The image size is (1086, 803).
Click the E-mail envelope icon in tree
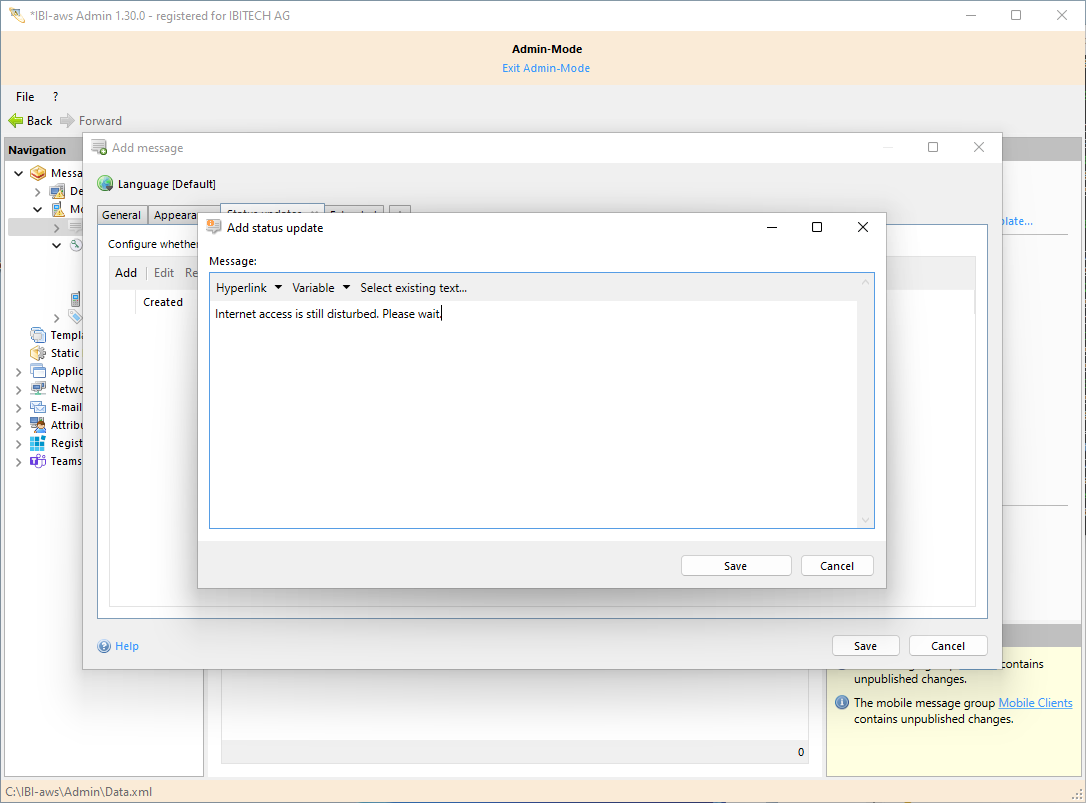38,407
